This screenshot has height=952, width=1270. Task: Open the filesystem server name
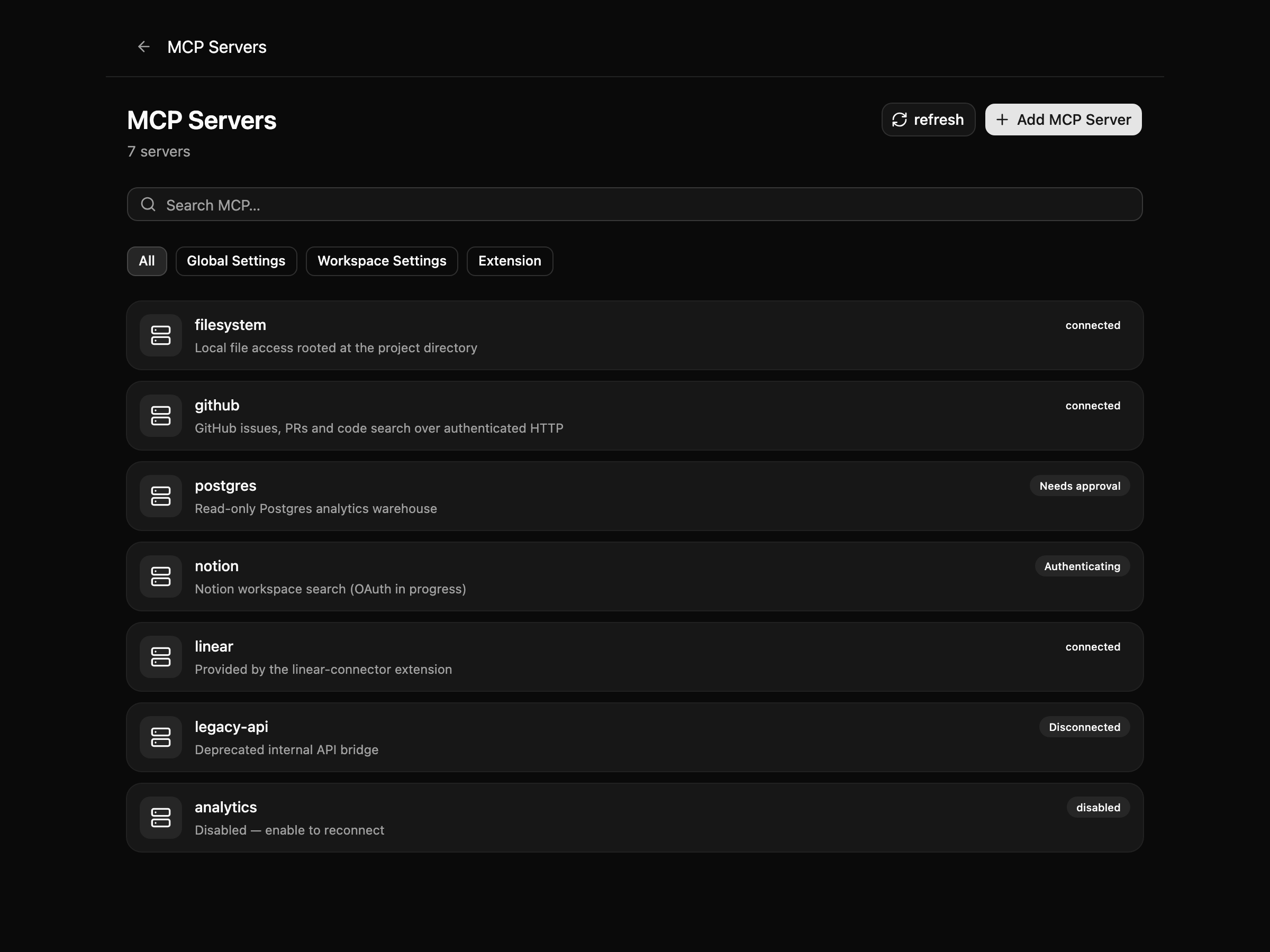[230, 325]
